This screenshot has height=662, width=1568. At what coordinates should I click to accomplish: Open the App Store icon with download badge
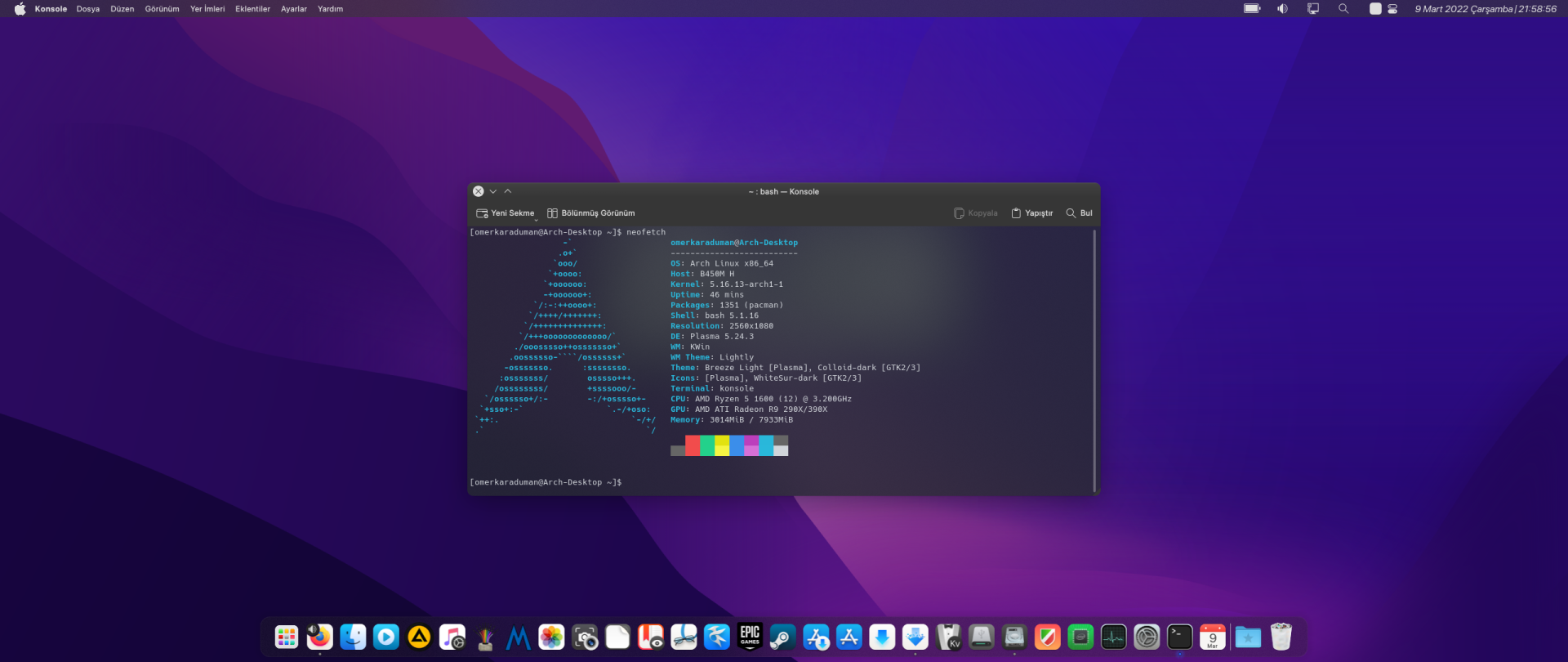pyautogui.click(x=816, y=637)
